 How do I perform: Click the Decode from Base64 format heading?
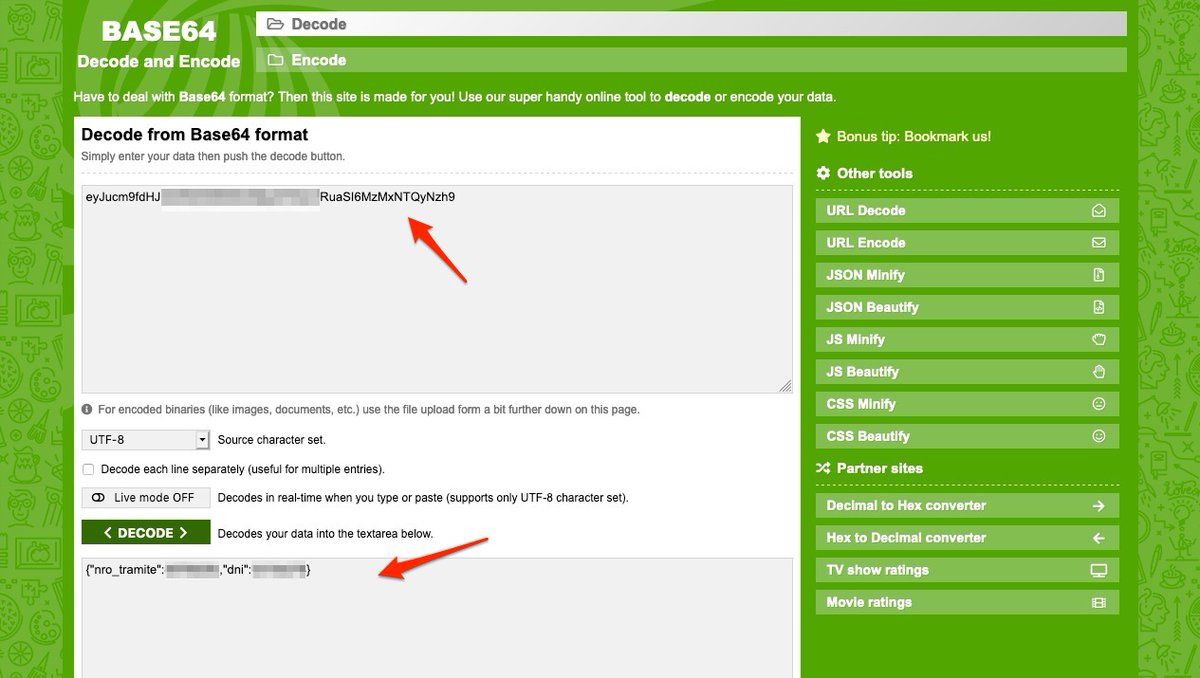tap(195, 134)
